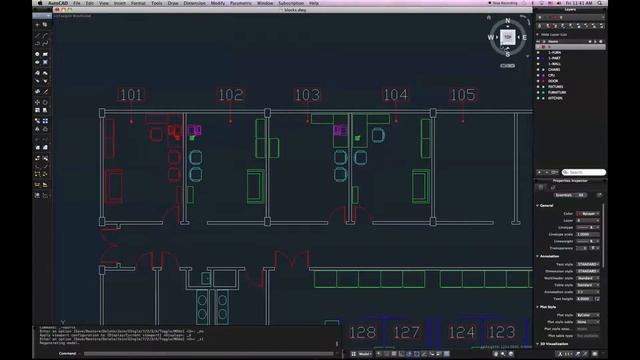Open the Multileader style dropdown
The width and height of the screenshot is (640, 360).
pos(588,278)
